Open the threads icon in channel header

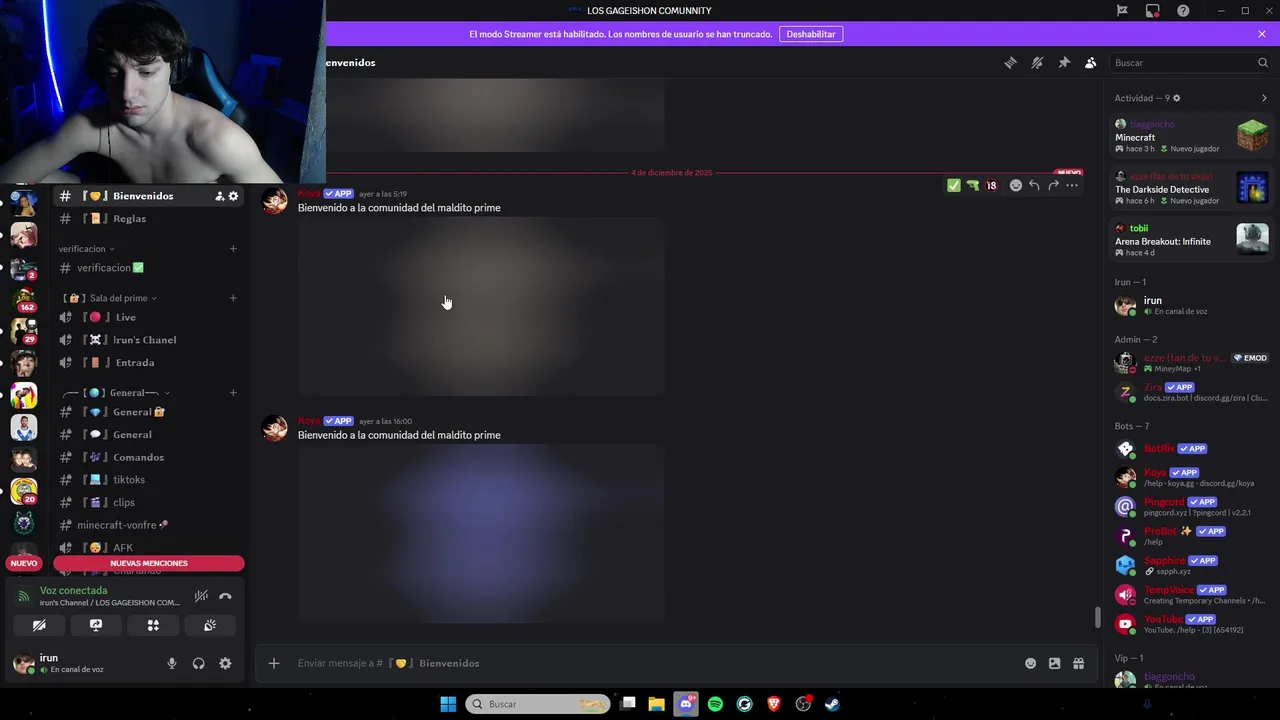coord(1010,62)
